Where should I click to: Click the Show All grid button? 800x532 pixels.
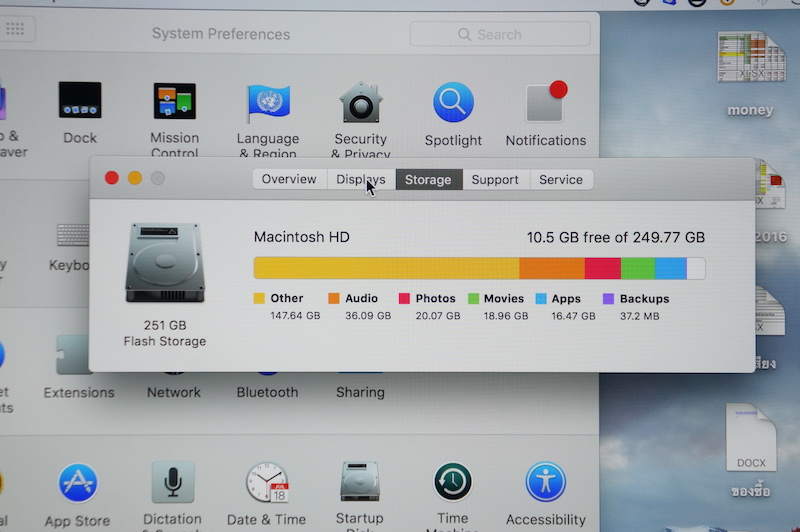tap(15, 29)
